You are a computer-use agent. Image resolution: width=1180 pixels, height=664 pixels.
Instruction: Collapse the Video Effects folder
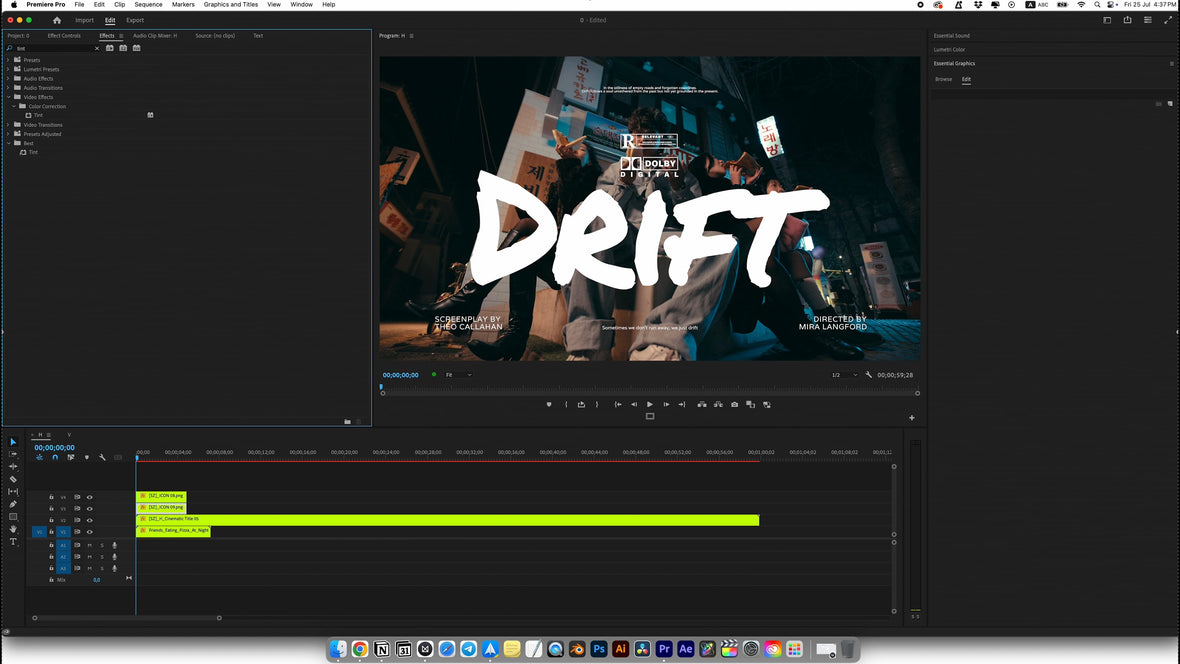8,97
